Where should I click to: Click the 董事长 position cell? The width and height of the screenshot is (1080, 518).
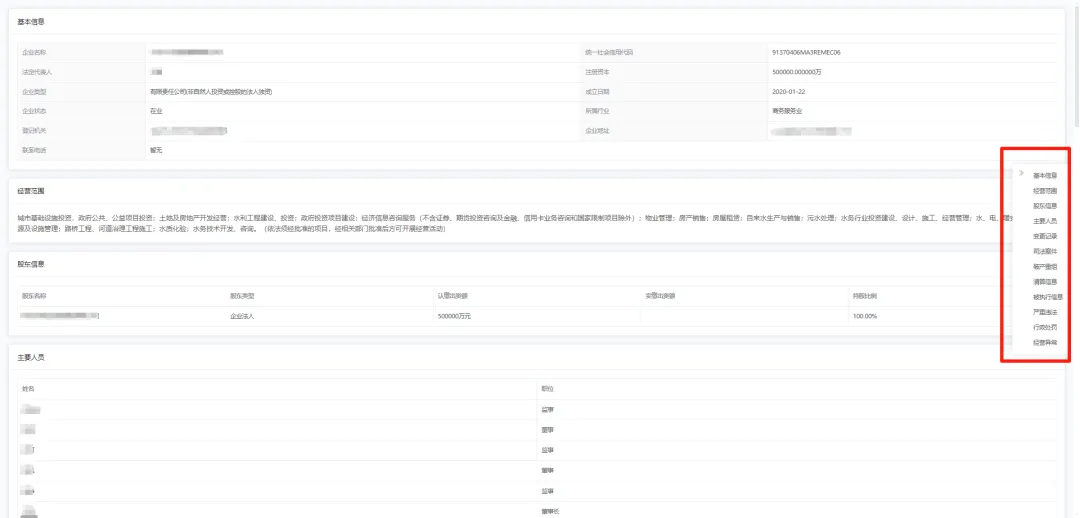(550, 512)
